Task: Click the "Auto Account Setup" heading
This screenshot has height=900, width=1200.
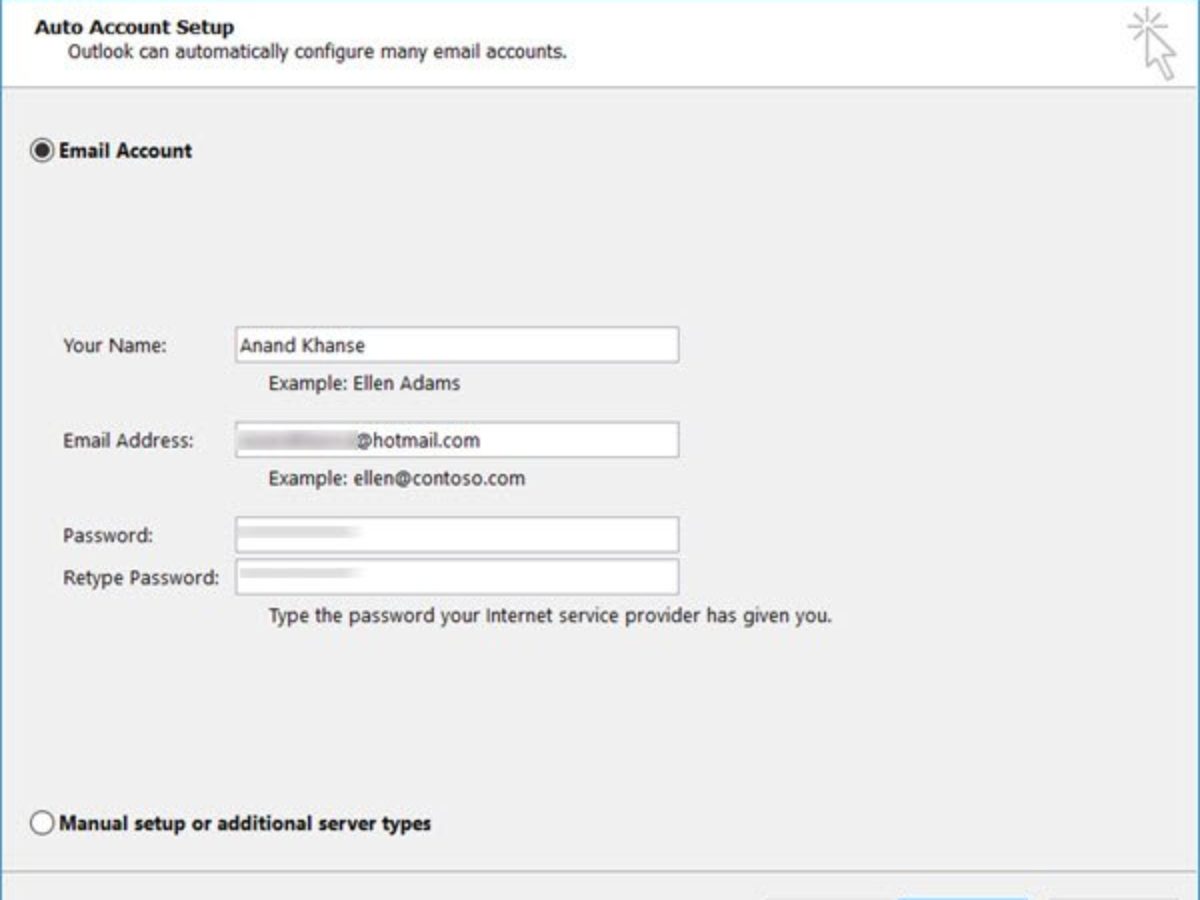Action: [x=134, y=27]
